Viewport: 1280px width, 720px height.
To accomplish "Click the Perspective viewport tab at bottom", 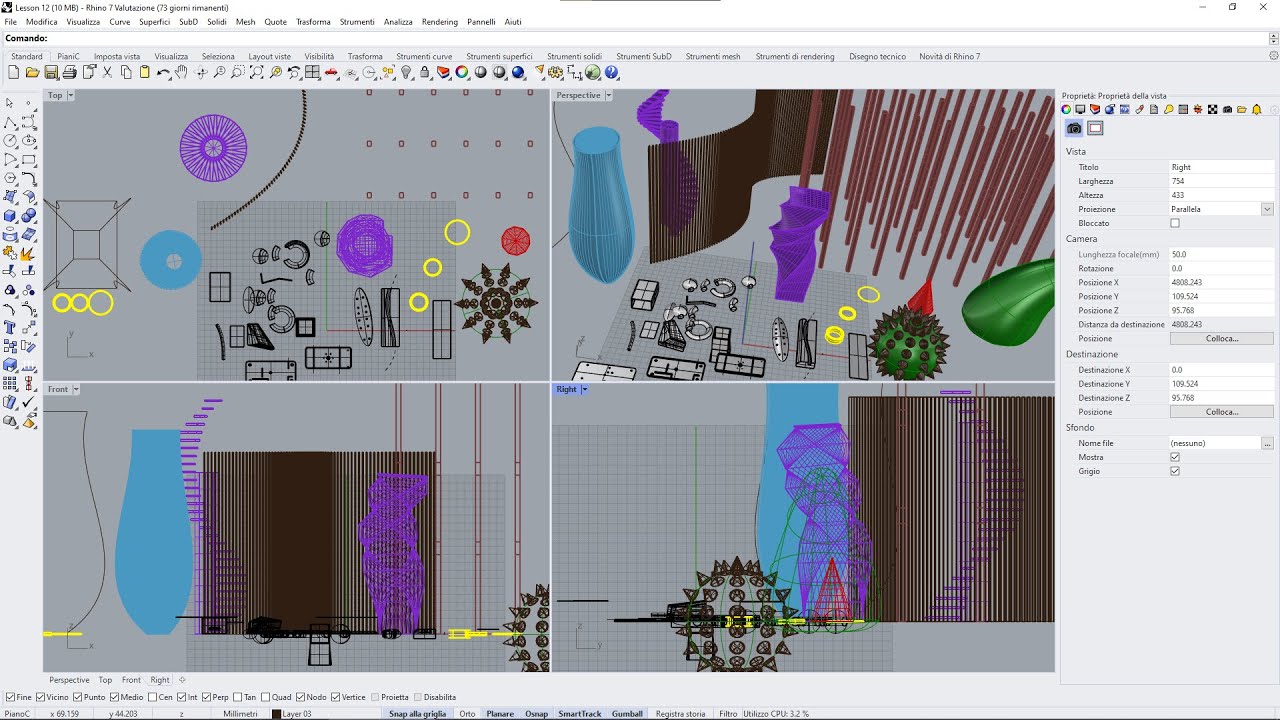I will pos(69,680).
